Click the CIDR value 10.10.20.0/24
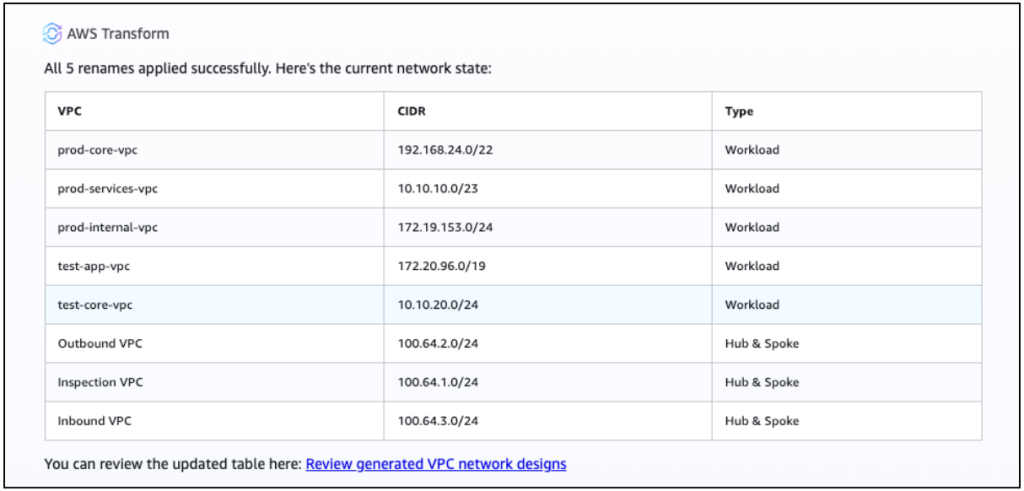The height and width of the screenshot is (491, 1024). pos(439,305)
